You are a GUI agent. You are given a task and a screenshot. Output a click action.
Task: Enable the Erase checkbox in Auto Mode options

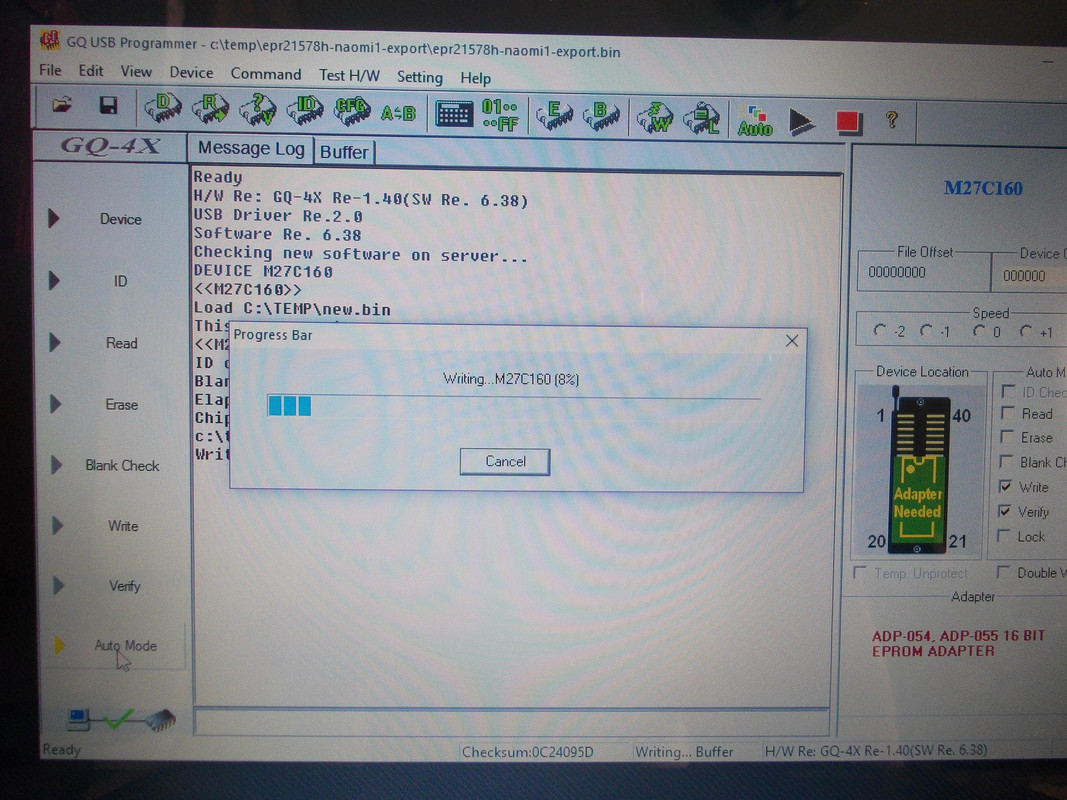pos(1007,437)
